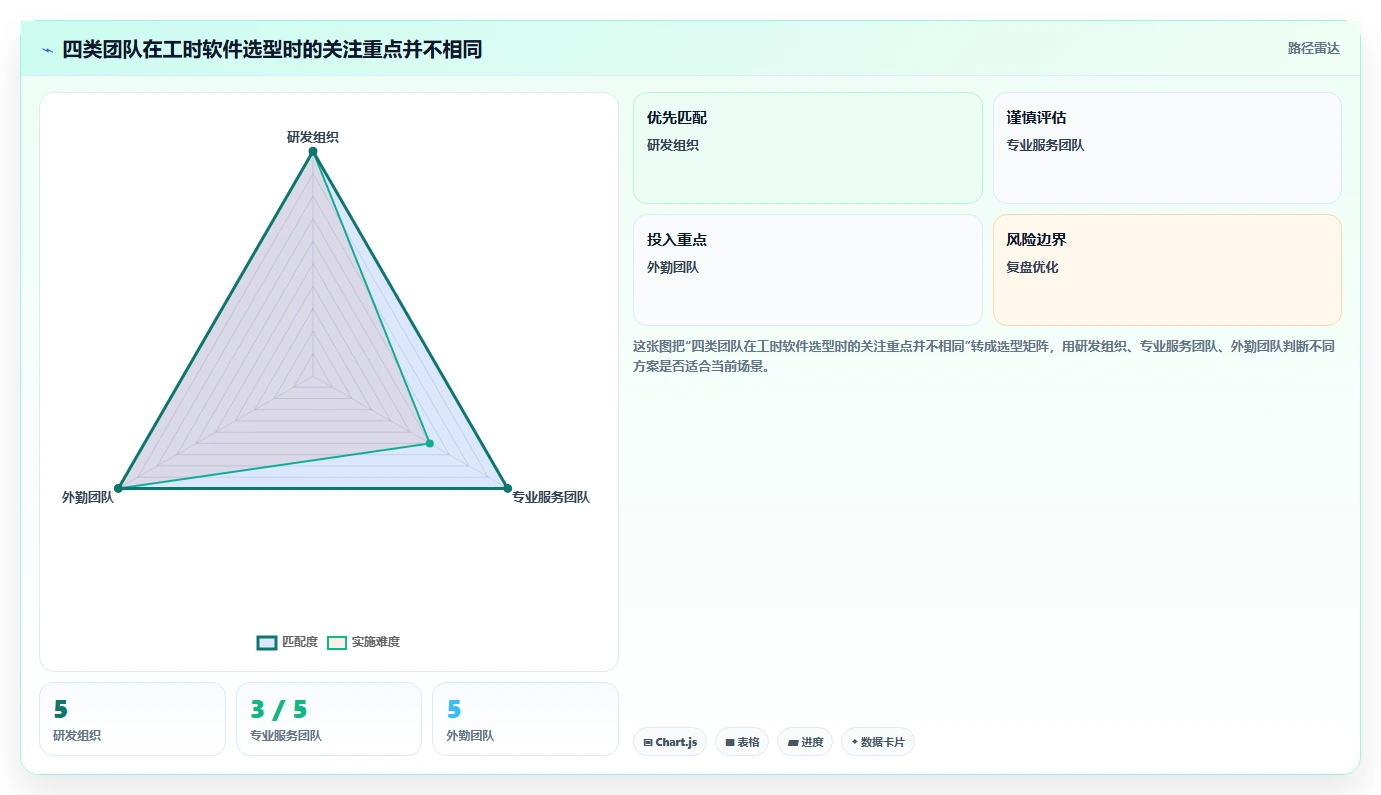The height and width of the screenshot is (795, 1381).
Task: Open the 谨慎评估 card
Action: (1167, 148)
